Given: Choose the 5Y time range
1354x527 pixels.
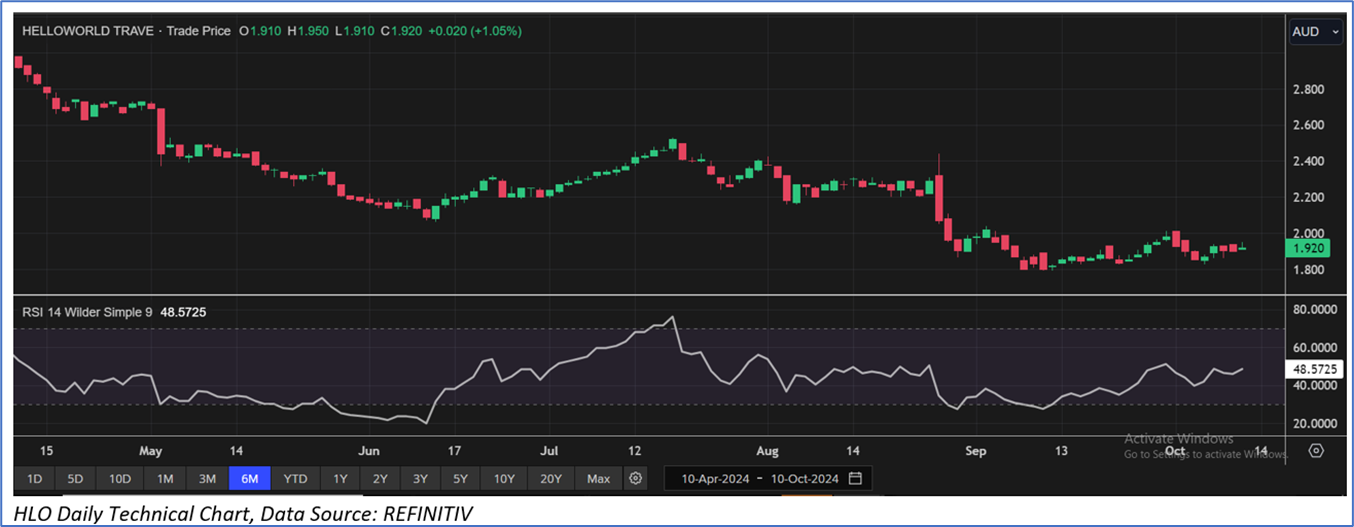Looking at the screenshot, I should 459,479.
